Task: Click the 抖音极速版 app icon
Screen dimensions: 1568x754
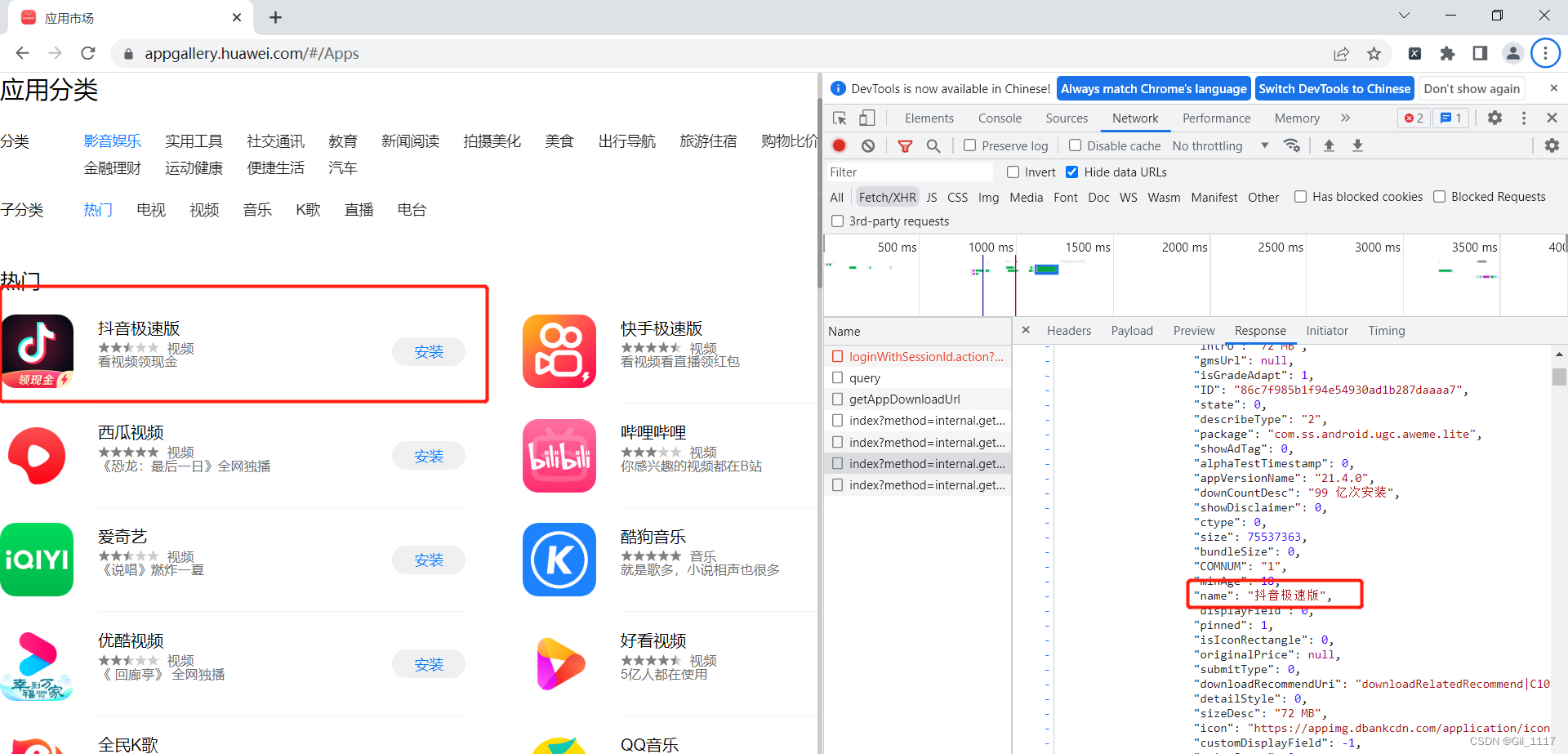Action: (38, 351)
